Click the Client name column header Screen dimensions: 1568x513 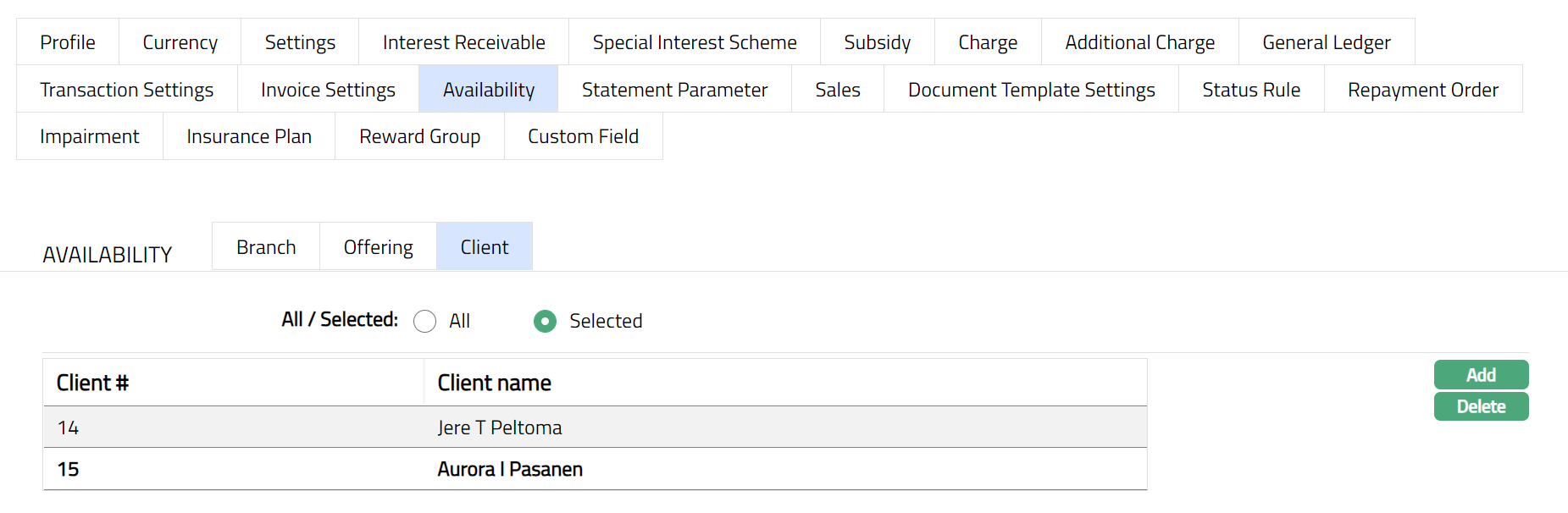pos(495,383)
